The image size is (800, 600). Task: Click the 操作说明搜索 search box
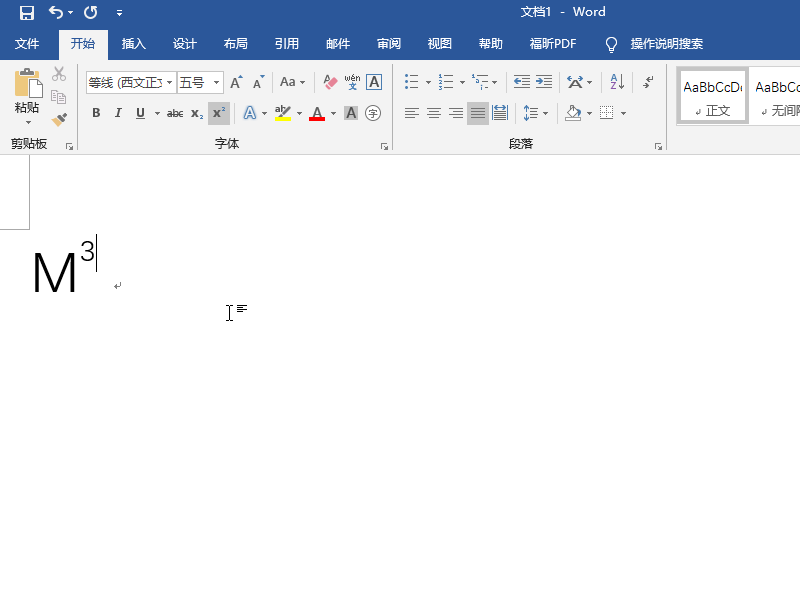click(x=666, y=44)
